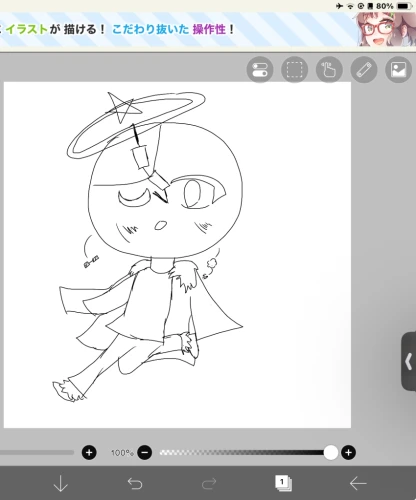
Task: Tap the down arrow hide-toolbar icon
Action: (x=61, y=483)
